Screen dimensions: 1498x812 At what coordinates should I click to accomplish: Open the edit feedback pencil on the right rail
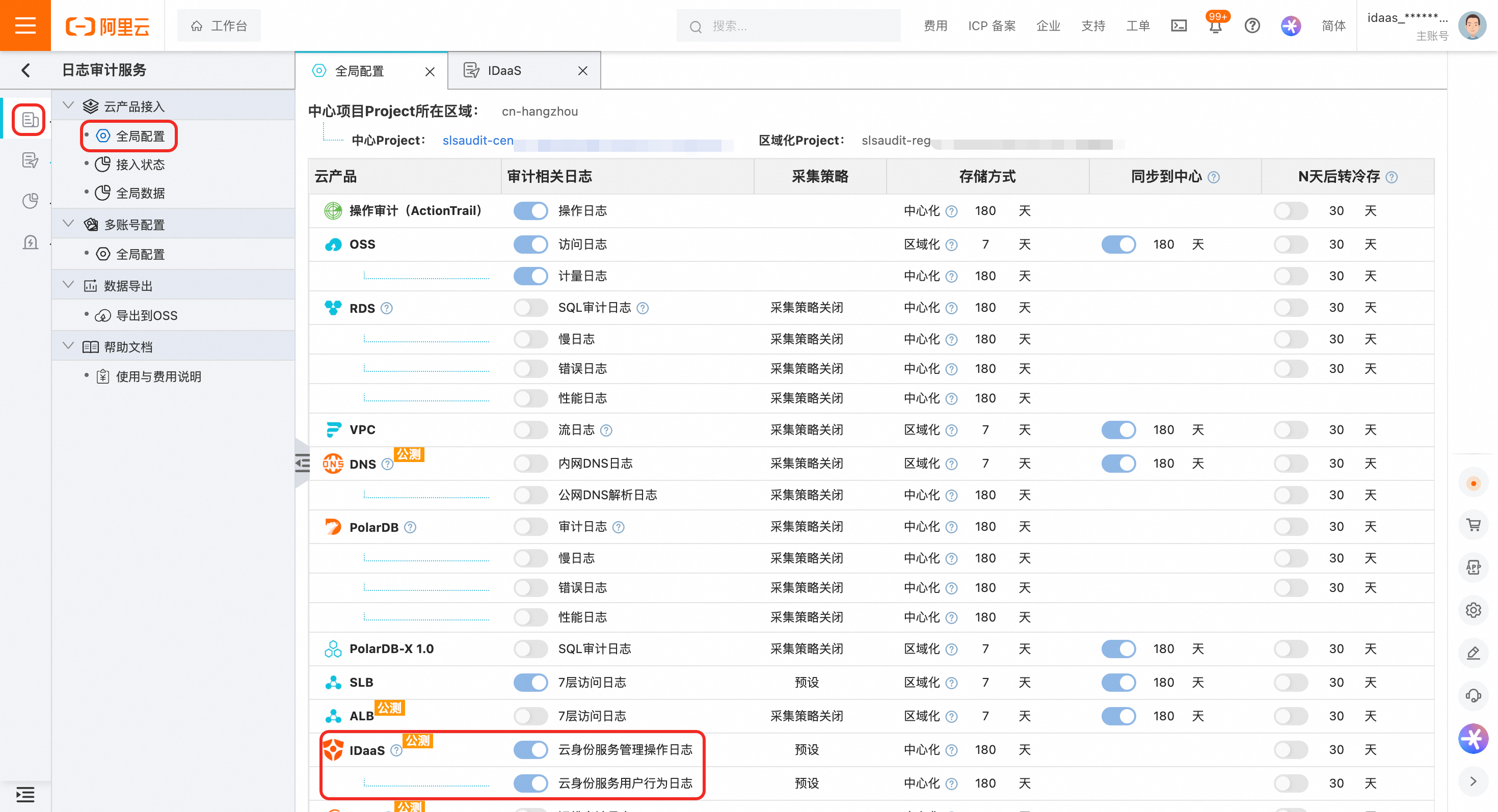click(1473, 653)
